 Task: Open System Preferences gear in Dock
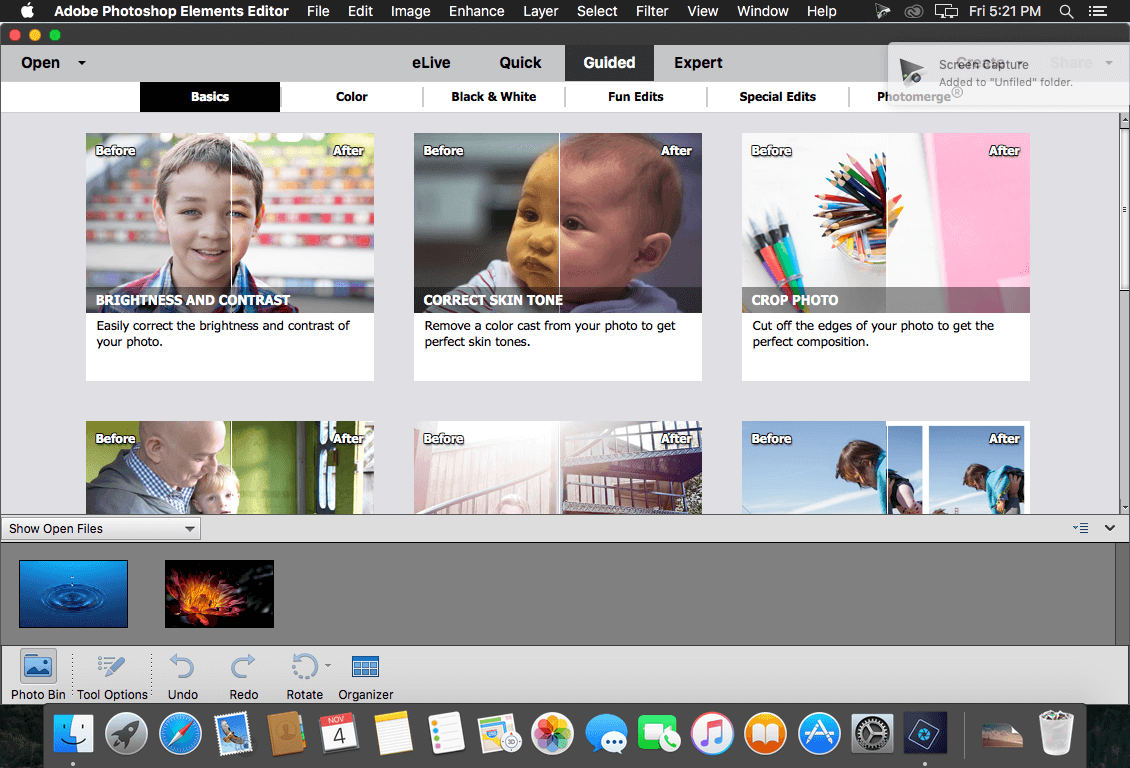click(x=872, y=734)
